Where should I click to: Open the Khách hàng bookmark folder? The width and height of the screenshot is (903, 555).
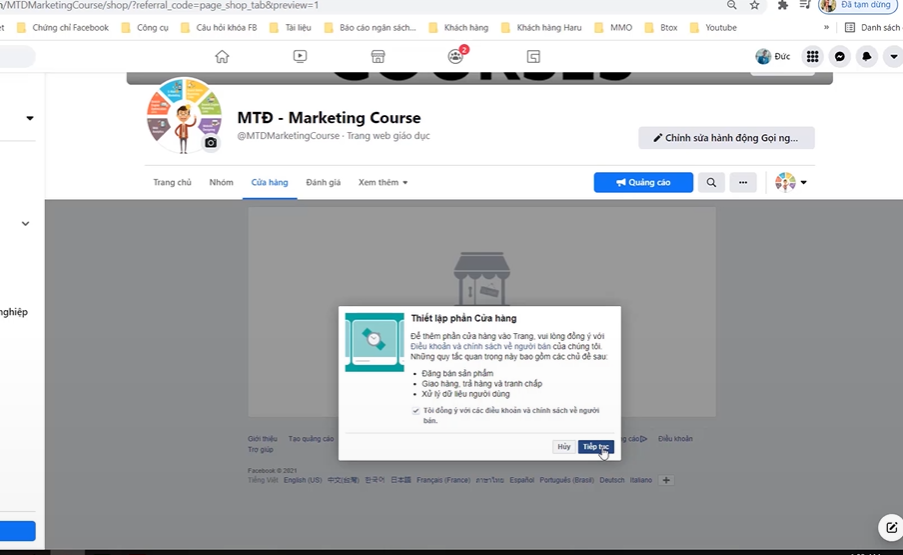(x=458, y=28)
